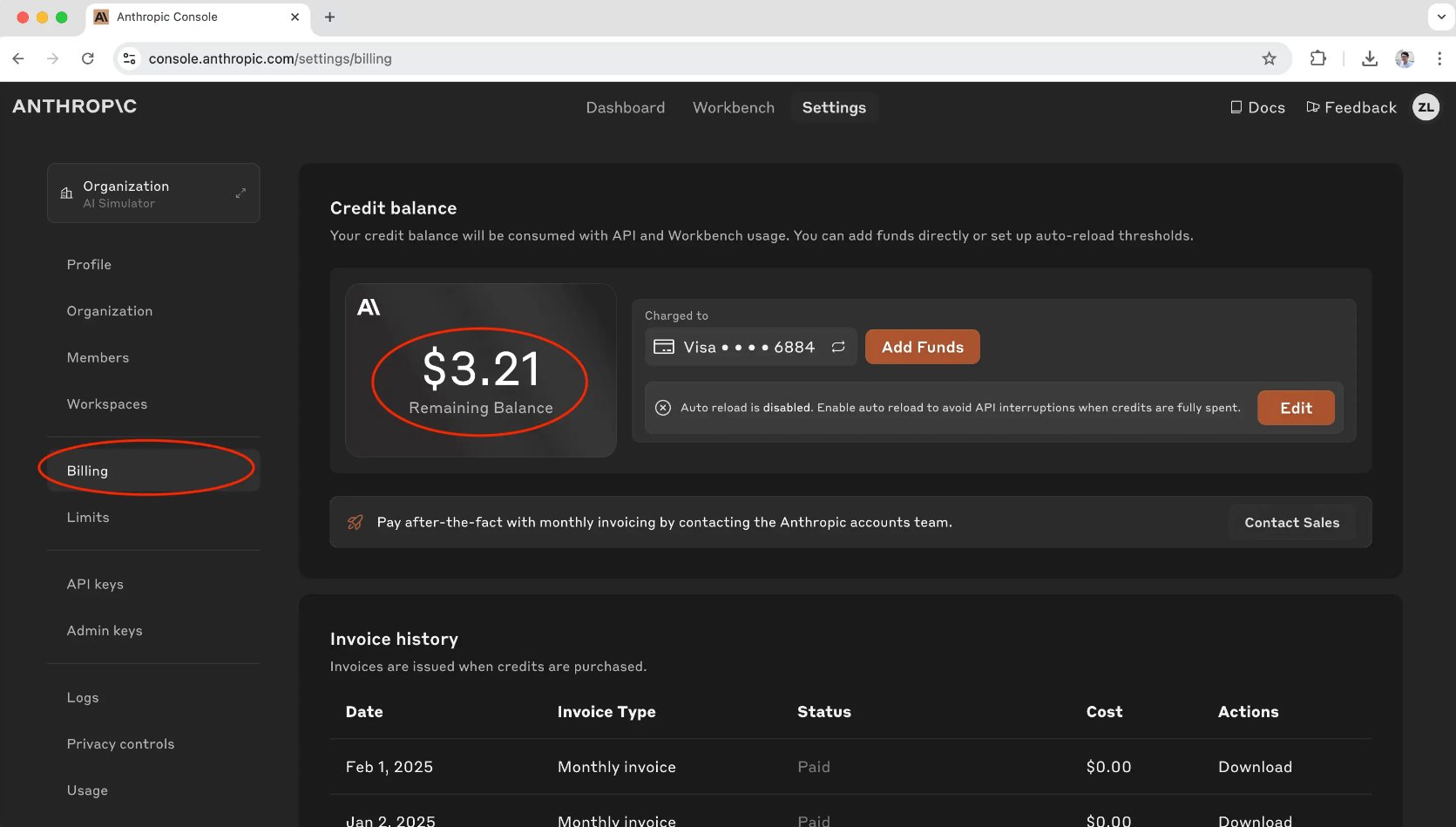The image size is (1456, 827).
Task: Click the Cost column header
Action: 1104,712
